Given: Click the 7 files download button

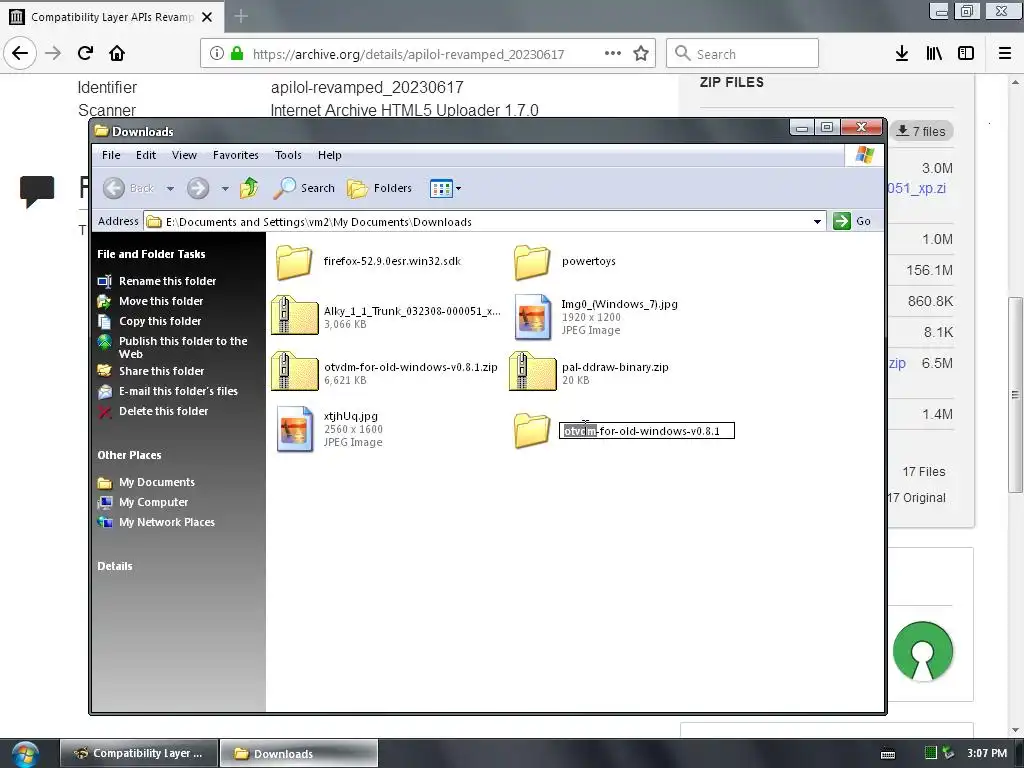Looking at the screenshot, I should 921,131.
